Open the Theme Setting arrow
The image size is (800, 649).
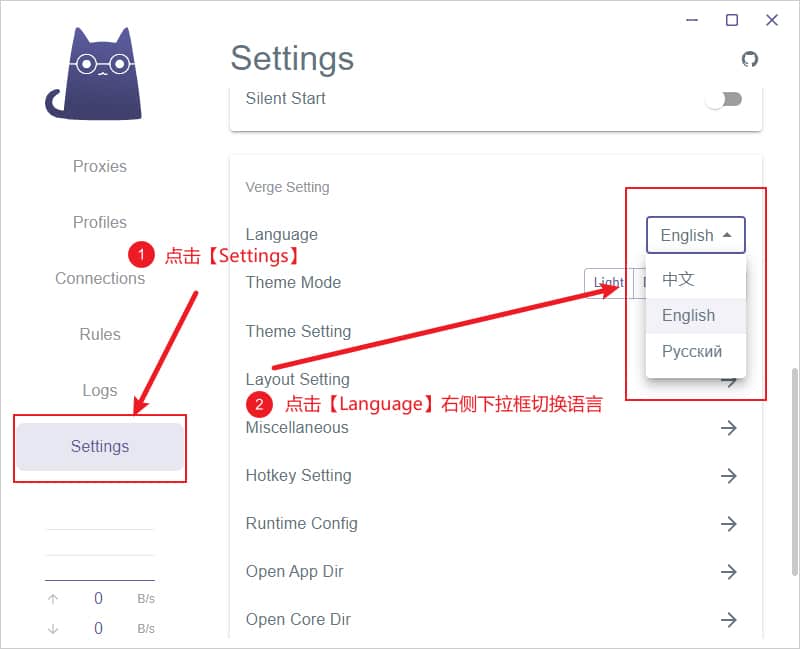pyautogui.click(x=729, y=331)
